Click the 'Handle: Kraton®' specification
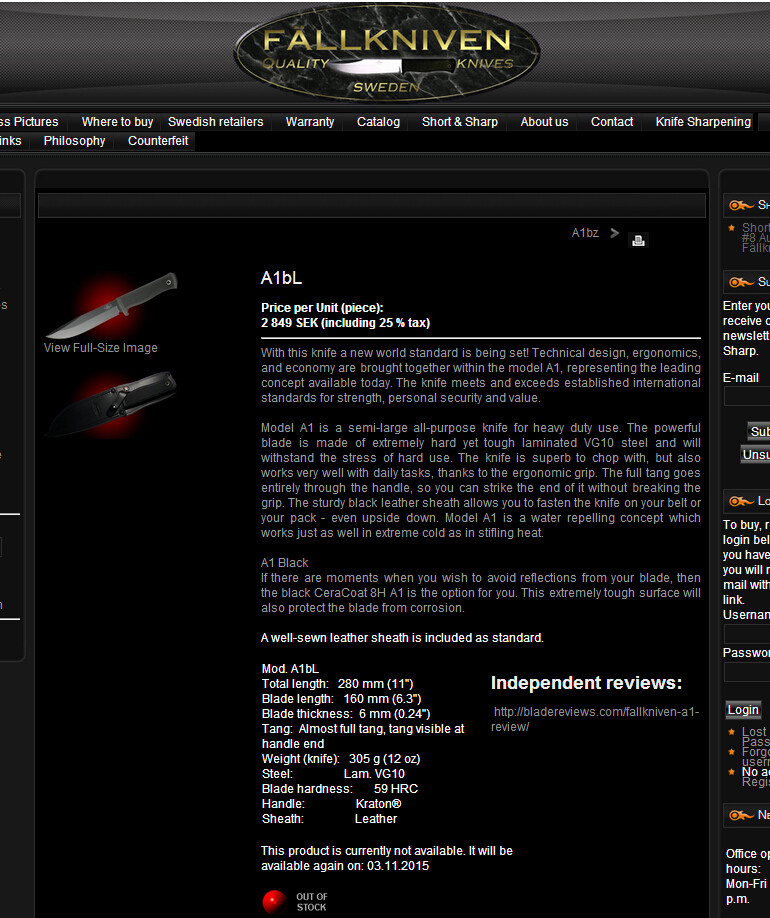The width and height of the screenshot is (770, 918). pyautogui.click(x=331, y=804)
